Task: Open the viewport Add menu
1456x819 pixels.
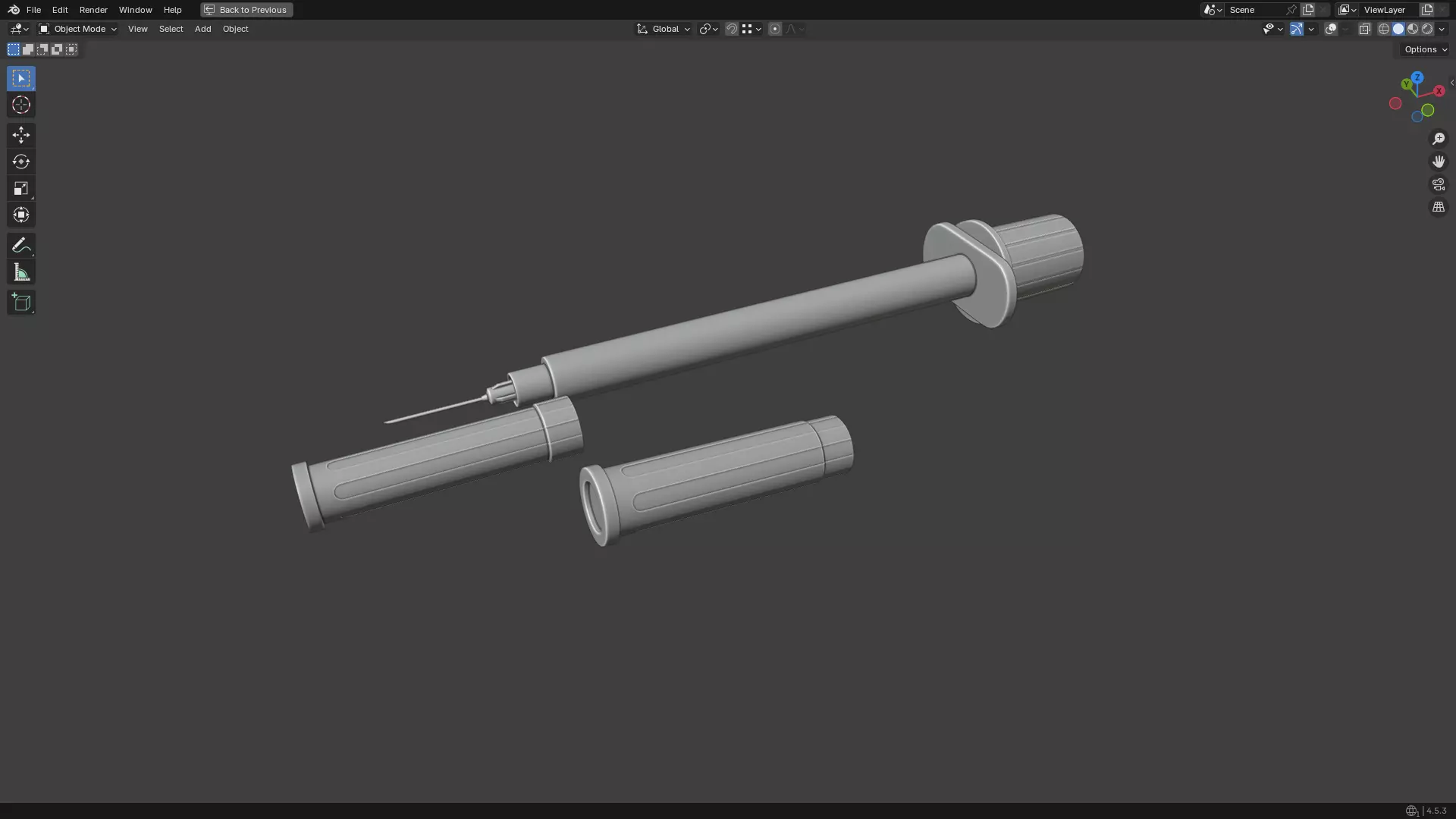Action: [202, 29]
